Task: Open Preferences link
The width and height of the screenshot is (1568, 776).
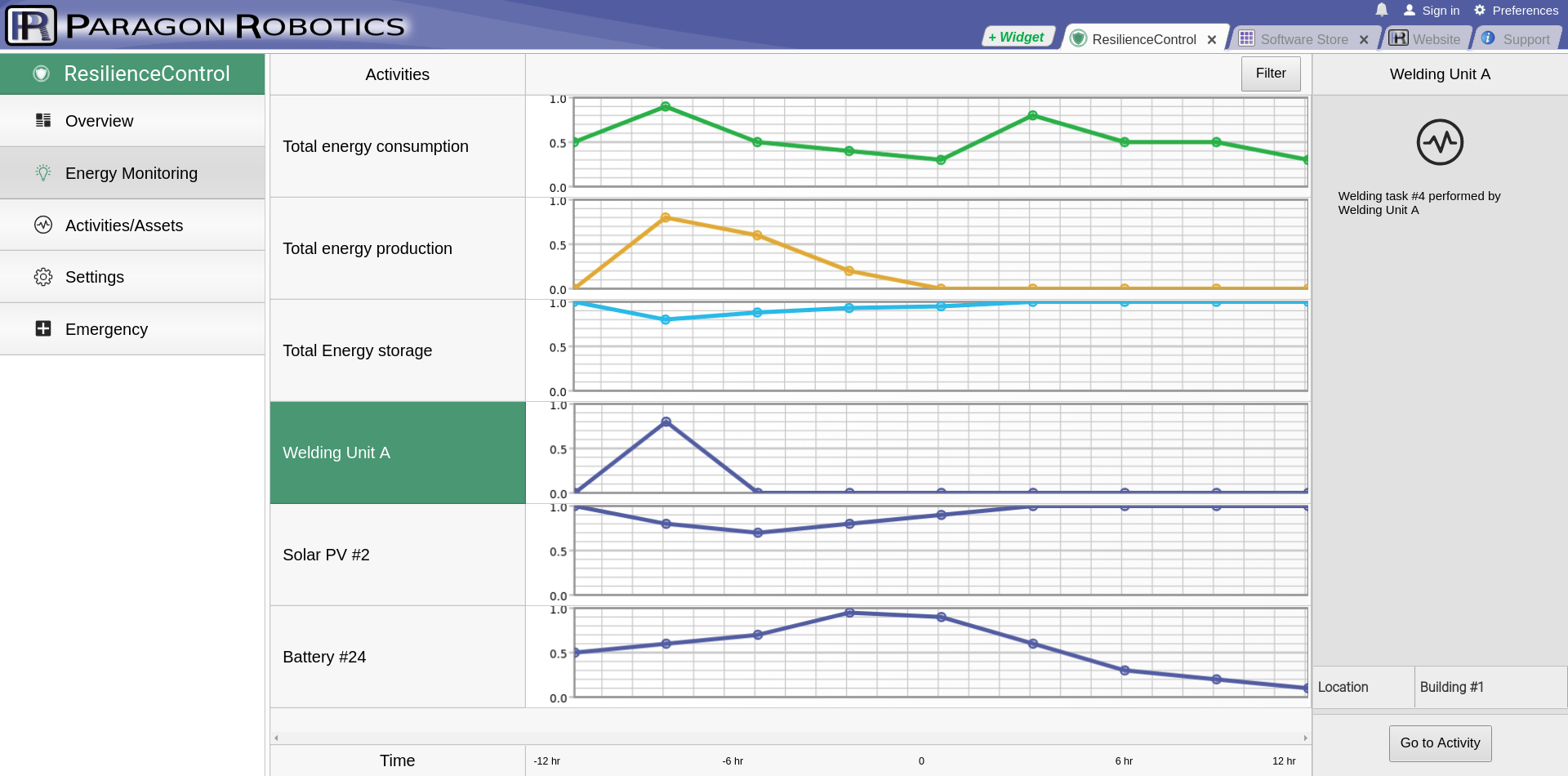Action: point(1525,11)
